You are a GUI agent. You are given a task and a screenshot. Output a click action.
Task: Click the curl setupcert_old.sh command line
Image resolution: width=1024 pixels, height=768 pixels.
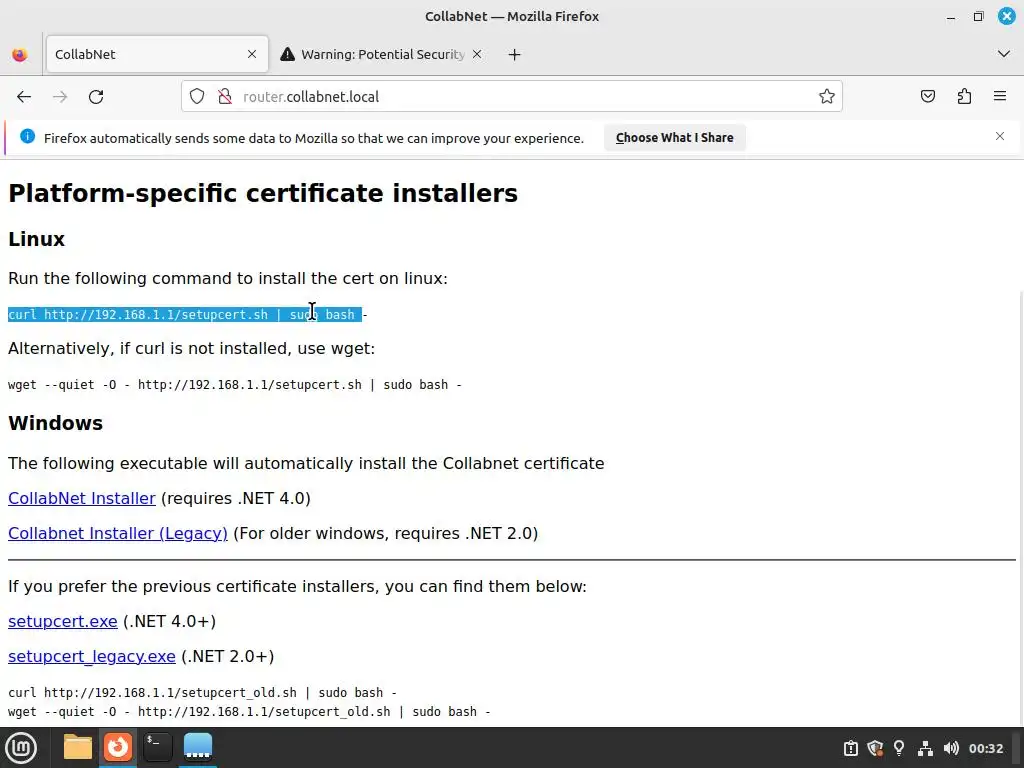pos(202,692)
